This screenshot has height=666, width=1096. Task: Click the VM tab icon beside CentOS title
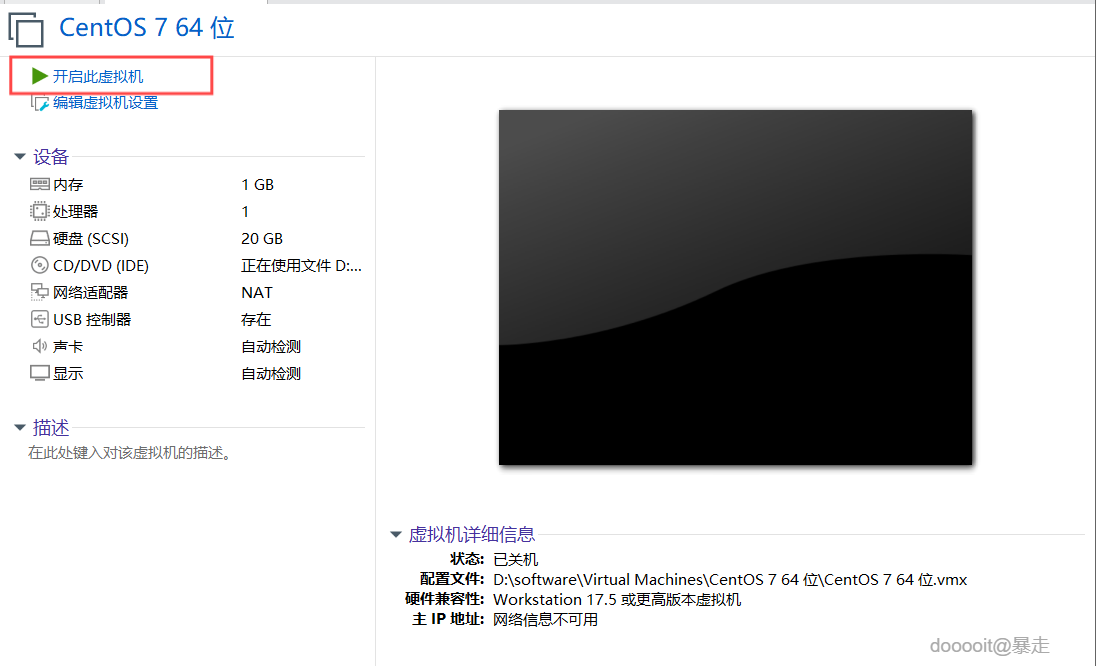click(x=26, y=29)
